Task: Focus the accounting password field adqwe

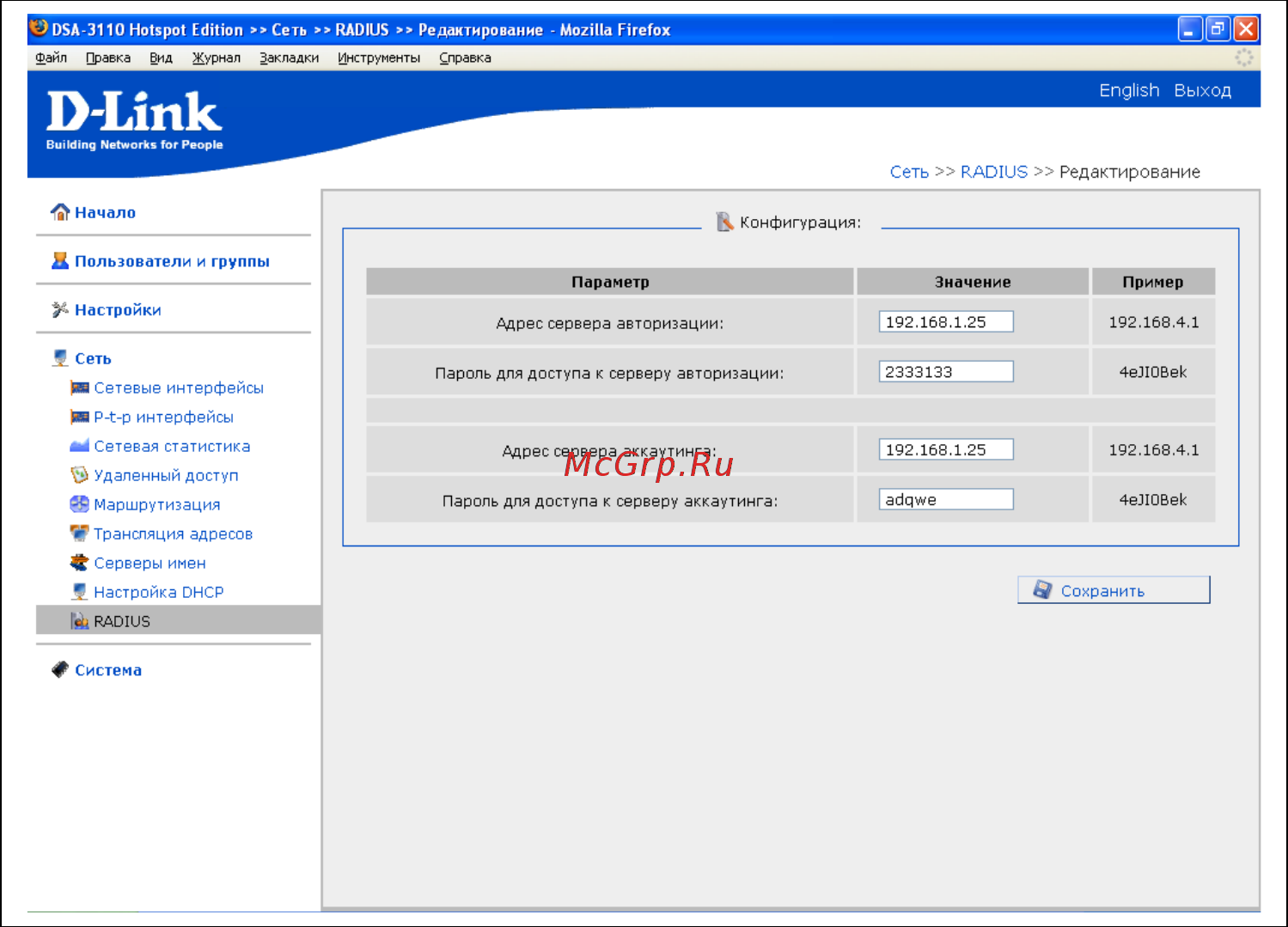Action: coord(946,499)
